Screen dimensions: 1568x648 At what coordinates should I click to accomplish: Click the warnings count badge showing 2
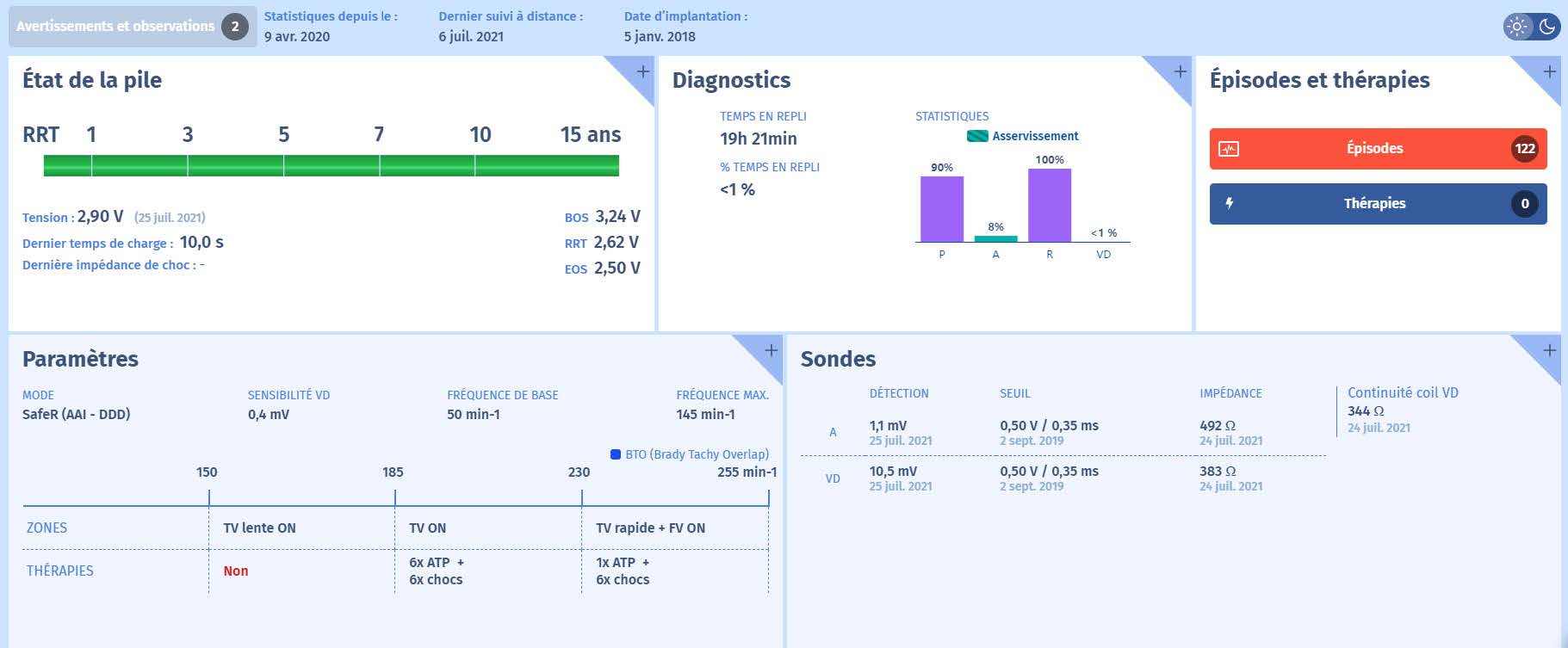pos(234,27)
